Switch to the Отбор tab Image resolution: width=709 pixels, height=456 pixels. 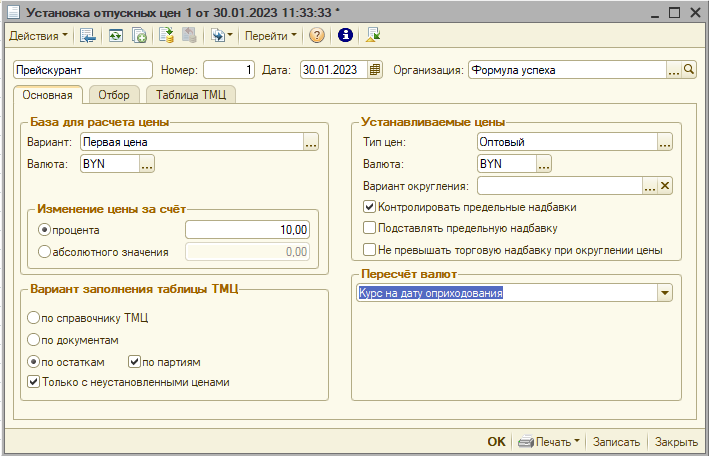(114, 95)
